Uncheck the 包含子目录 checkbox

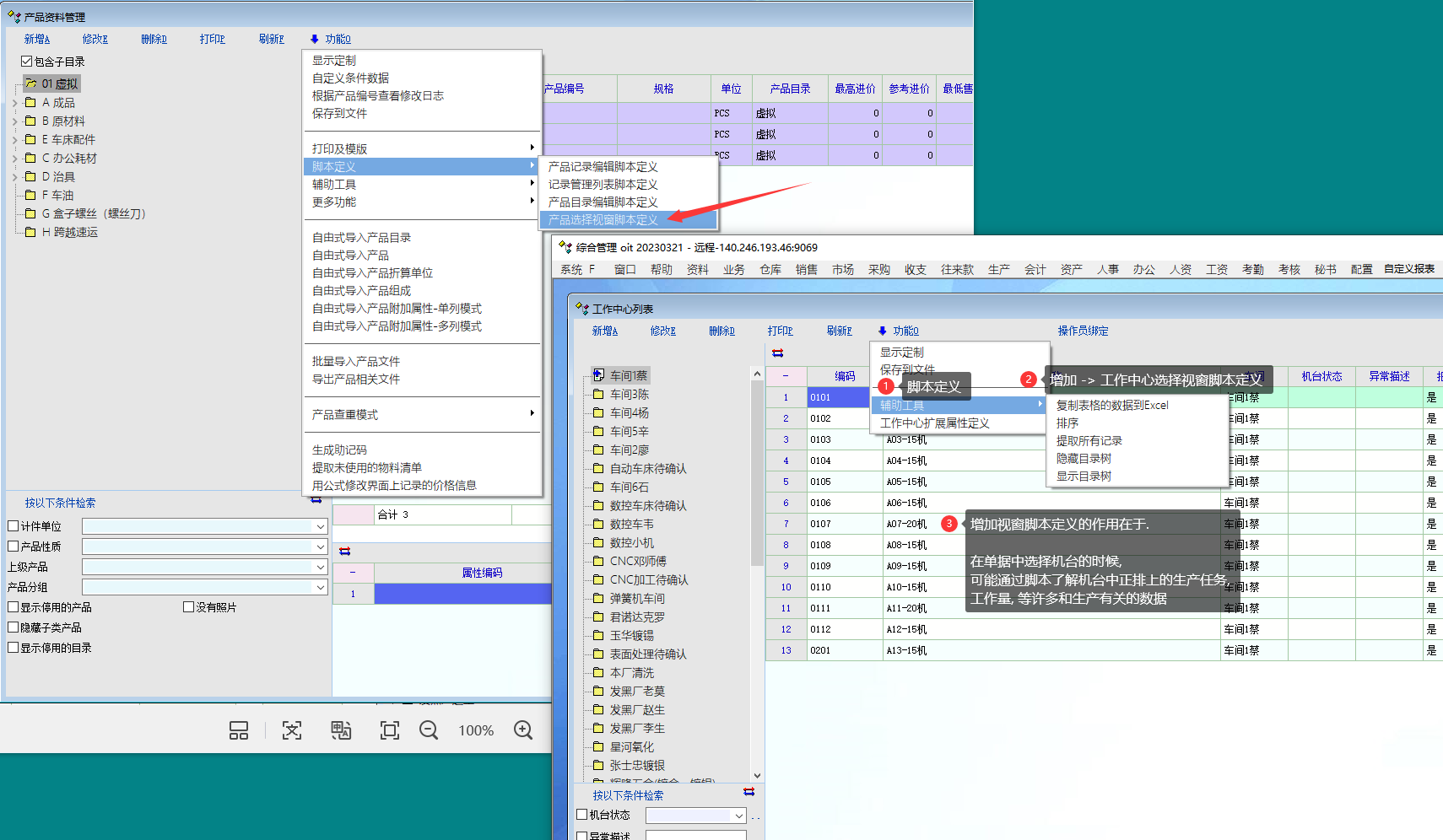pyautogui.click(x=27, y=62)
